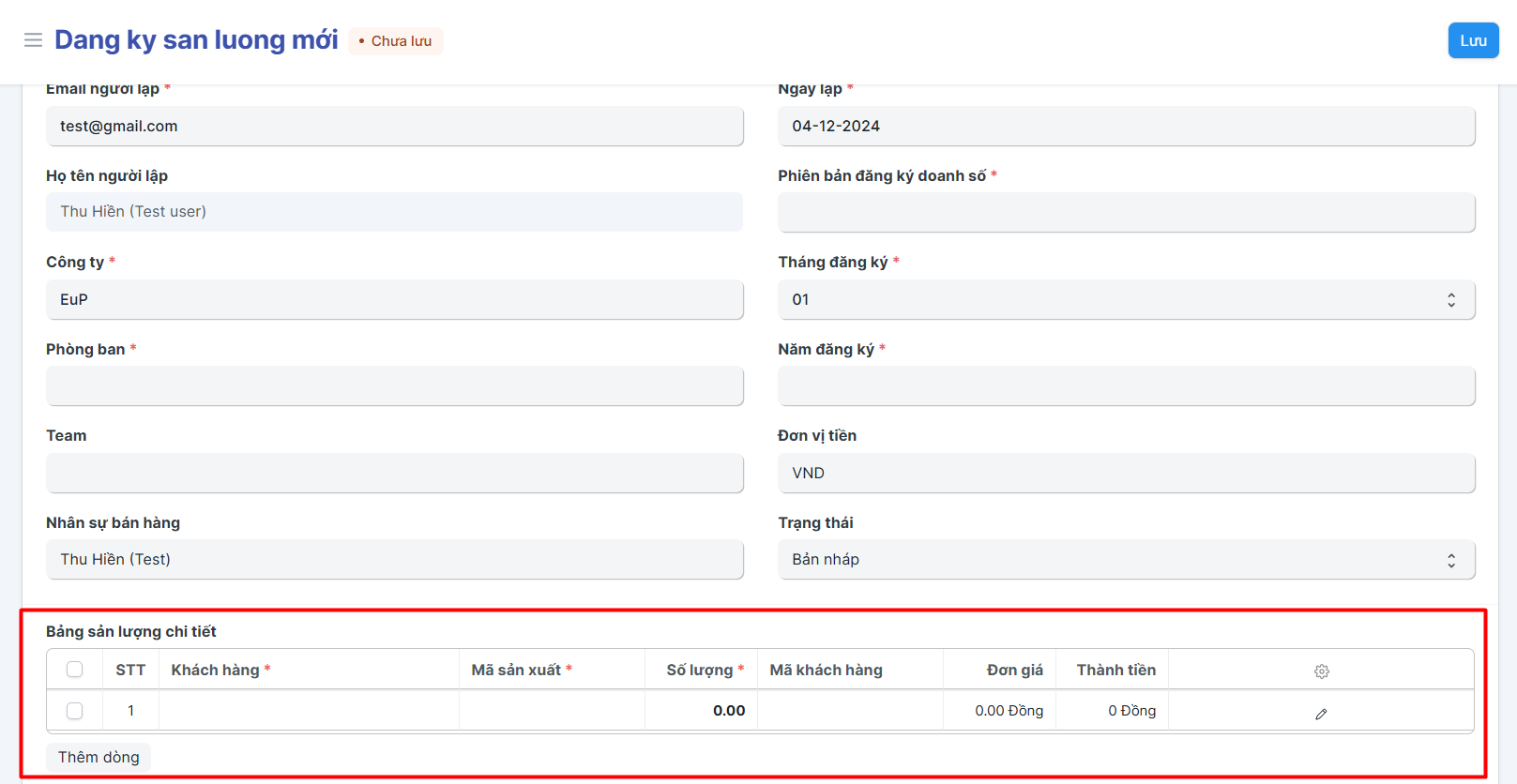
Task: Click the Lưu save button
Action: point(1473,40)
